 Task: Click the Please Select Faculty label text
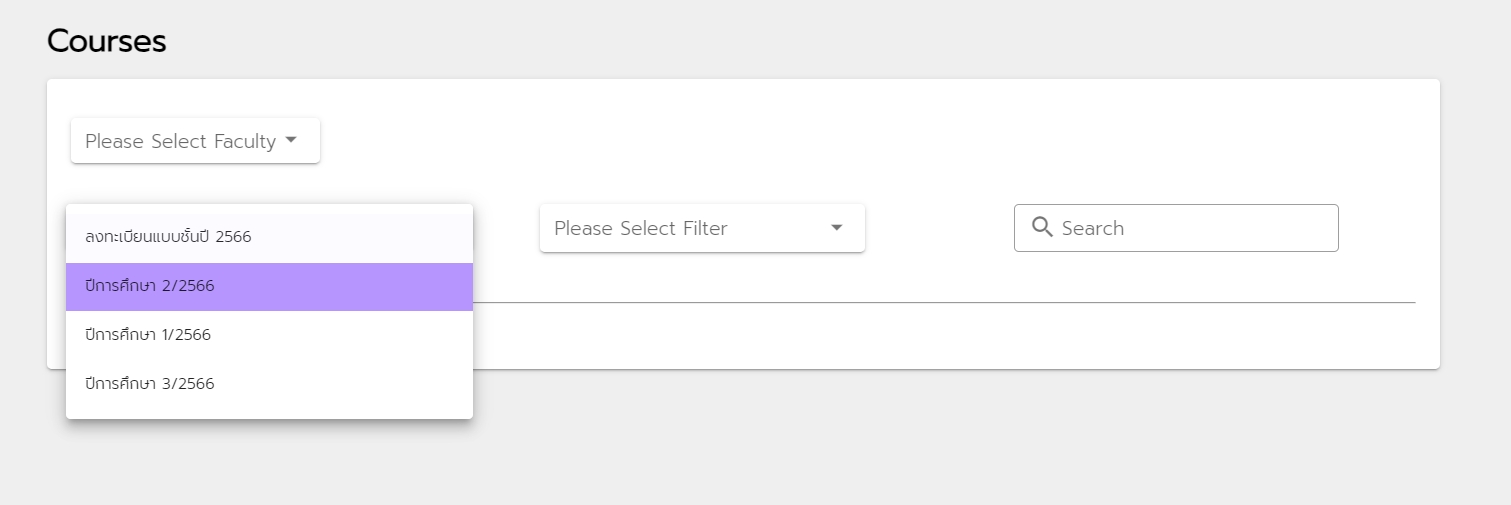tap(180, 141)
